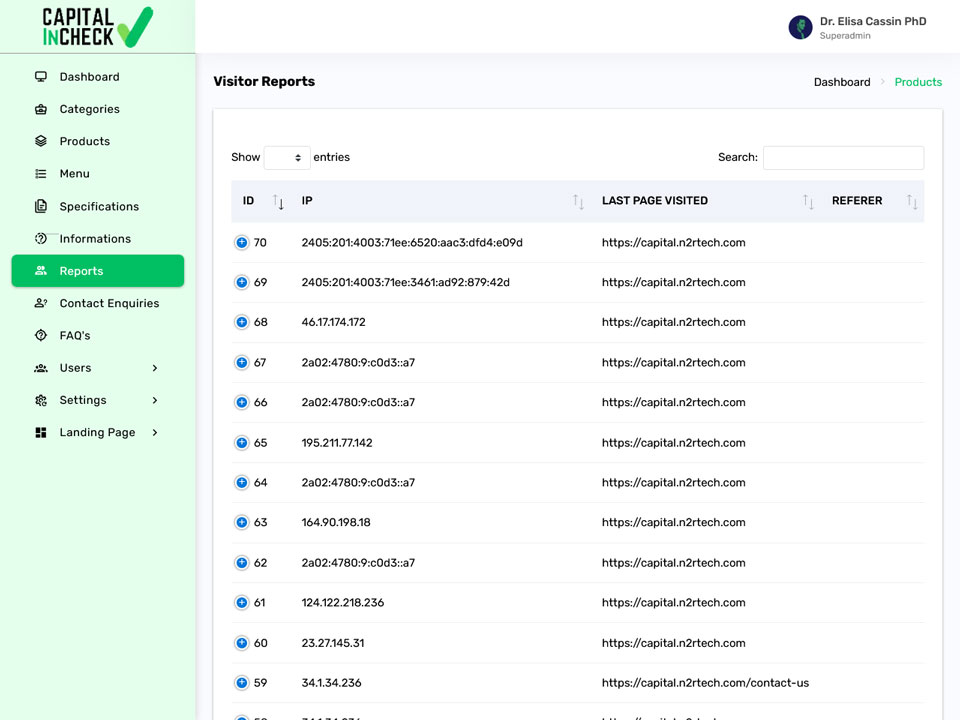Click the Informations icon in sidebar
This screenshot has width=960, height=720.
41,239
